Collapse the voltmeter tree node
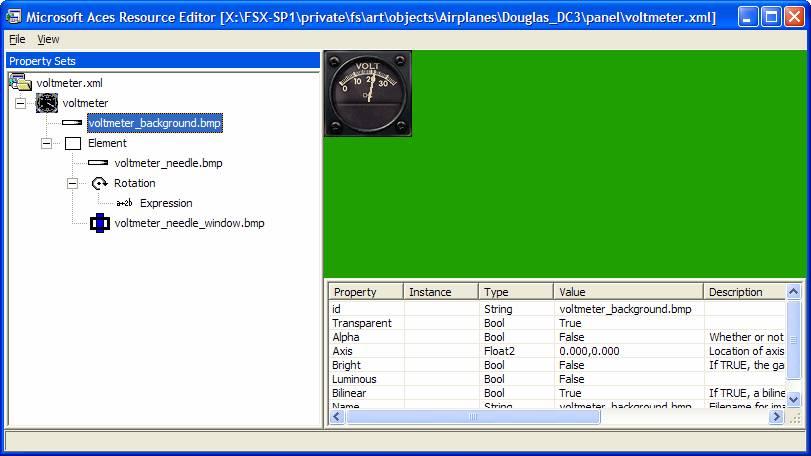This screenshot has width=811, height=456. point(21,103)
